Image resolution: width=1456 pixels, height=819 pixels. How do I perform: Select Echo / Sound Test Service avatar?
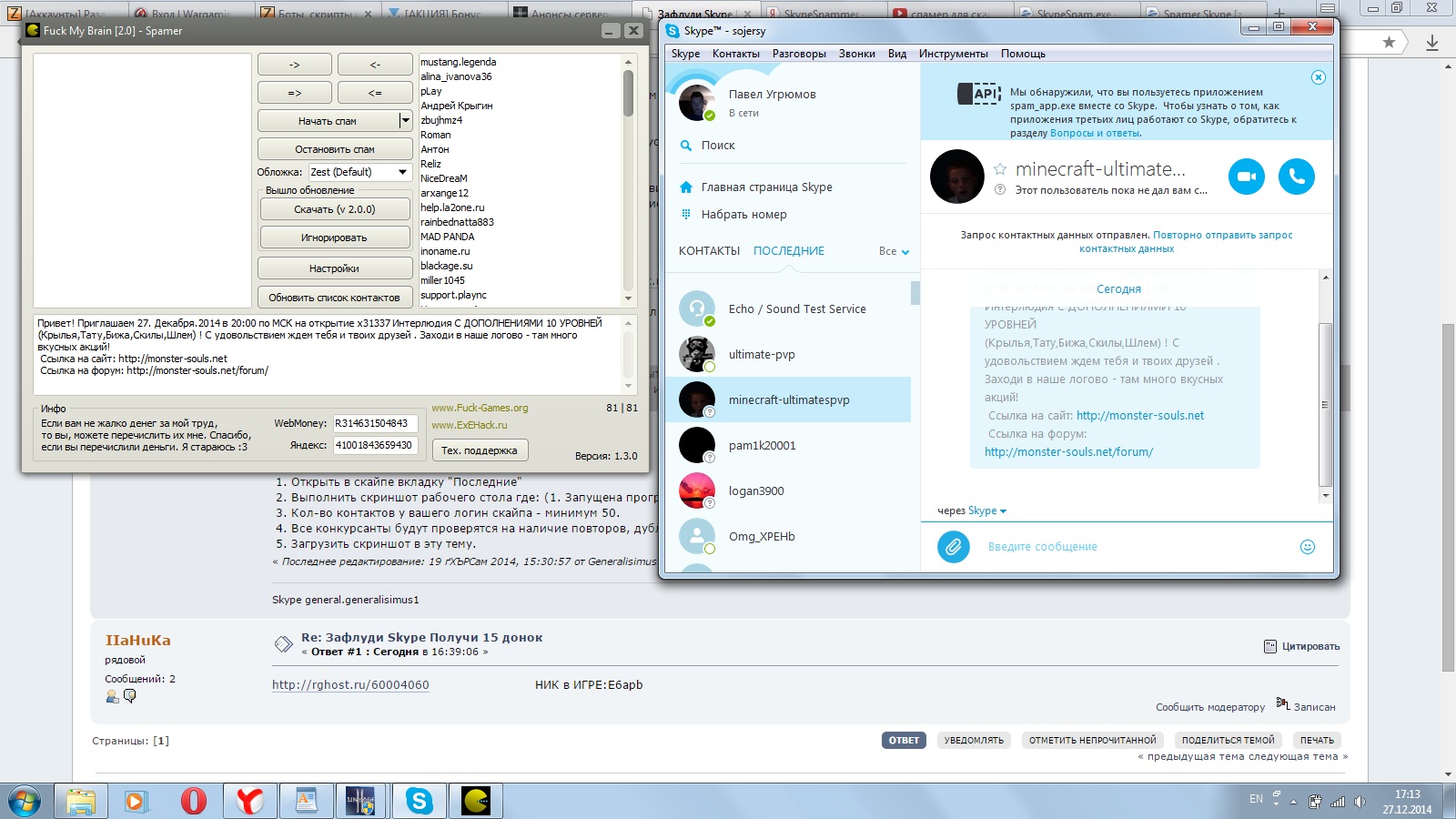(x=697, y=308)
